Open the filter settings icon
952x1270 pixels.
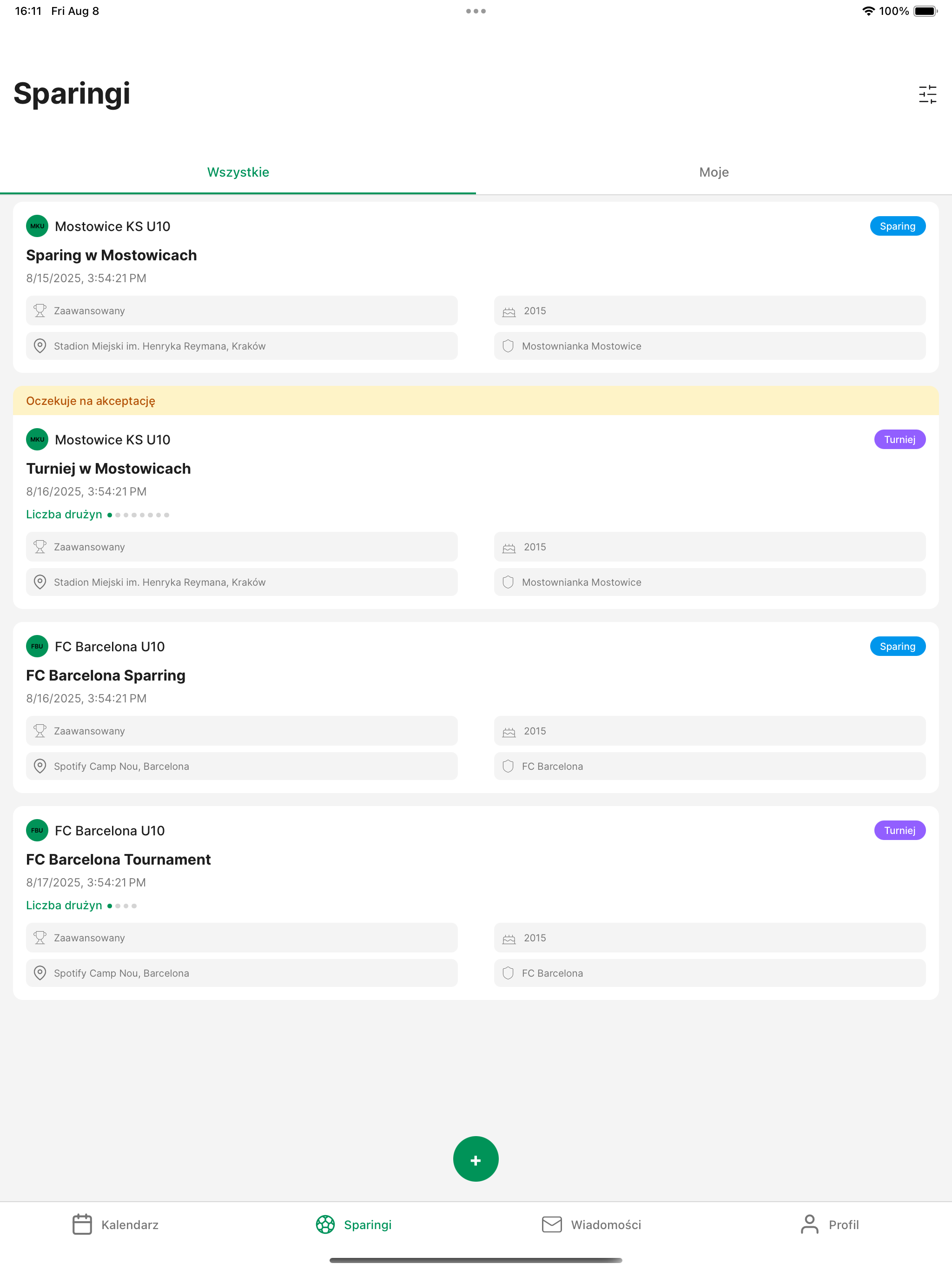[927, 94]
